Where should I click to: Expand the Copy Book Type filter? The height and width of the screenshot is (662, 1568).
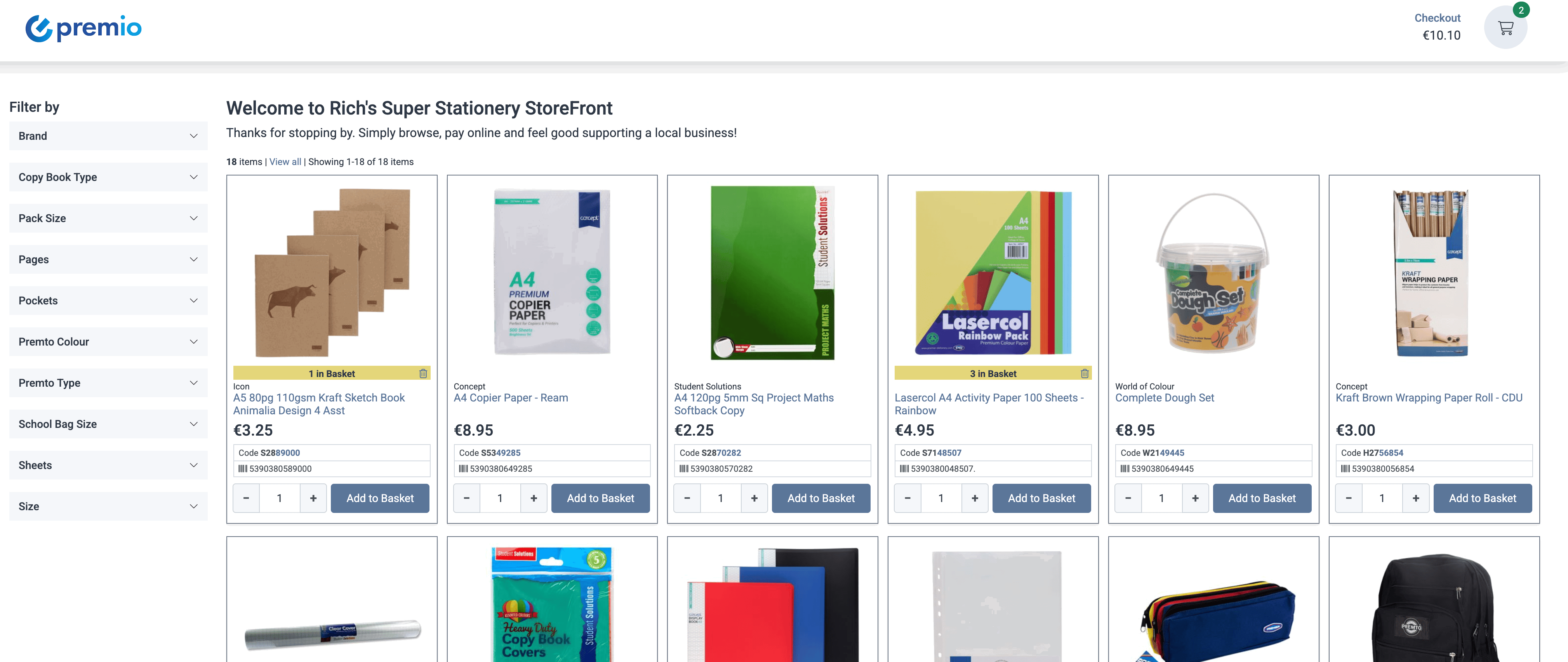[x=108, y=177]
